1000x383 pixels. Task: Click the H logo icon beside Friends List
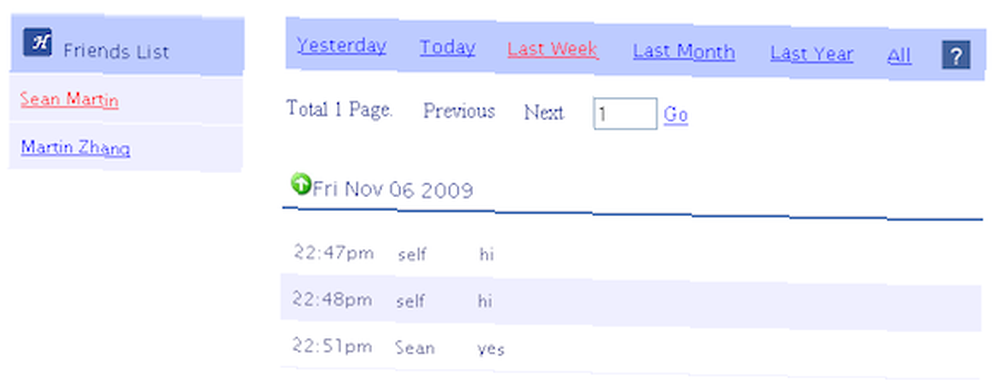(38, 43)
